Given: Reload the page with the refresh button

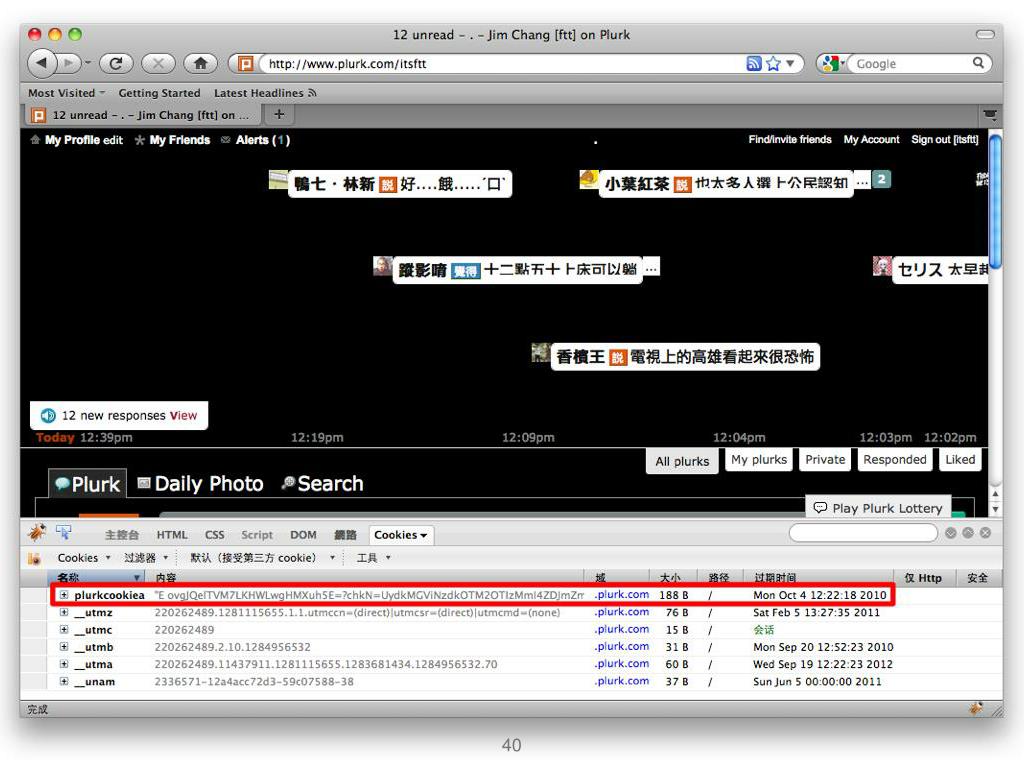Looking at the screenshot, I should [116, 63].
